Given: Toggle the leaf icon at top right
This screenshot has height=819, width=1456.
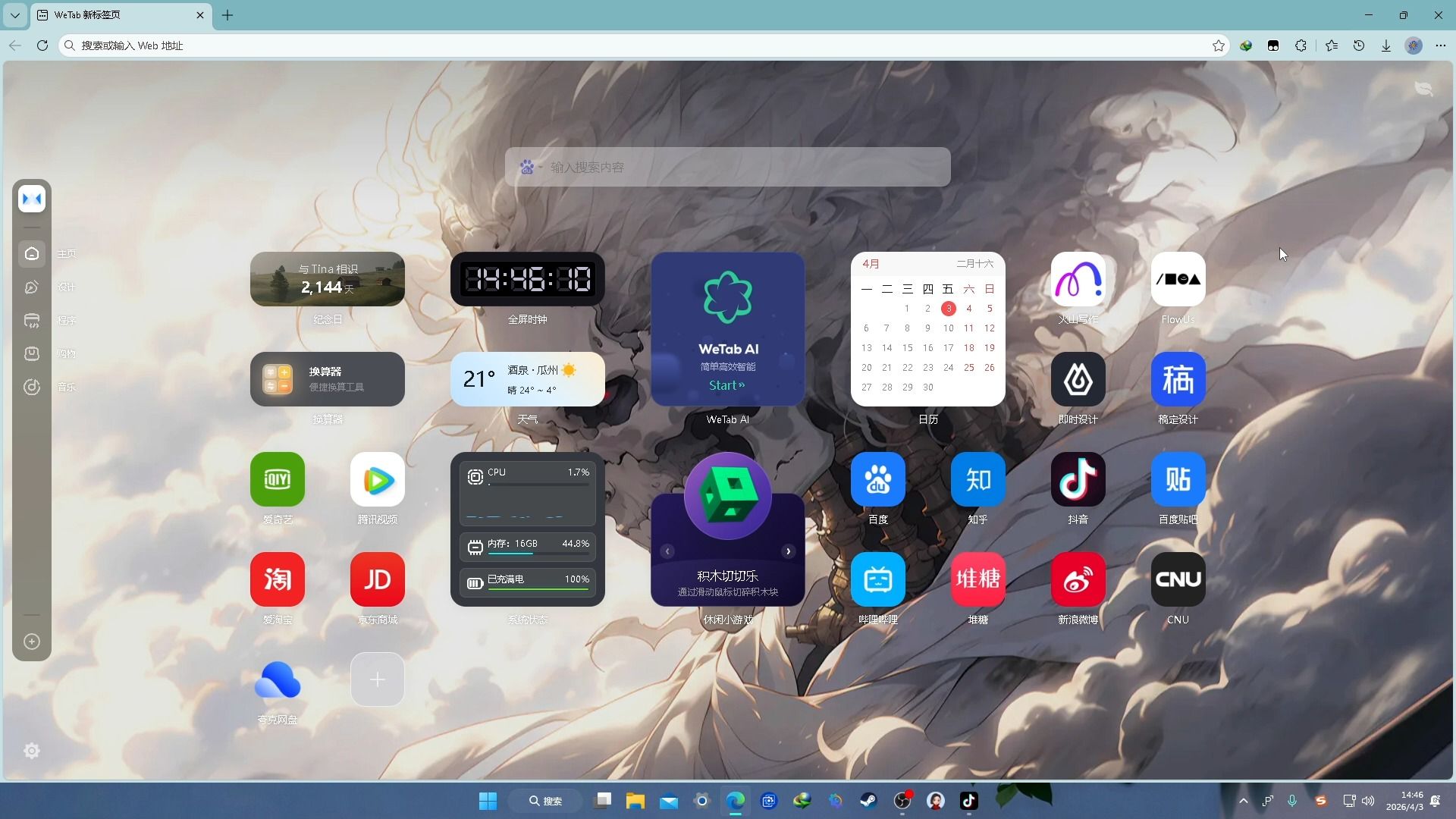Looking at the screenshot, I should point(1424,89).
